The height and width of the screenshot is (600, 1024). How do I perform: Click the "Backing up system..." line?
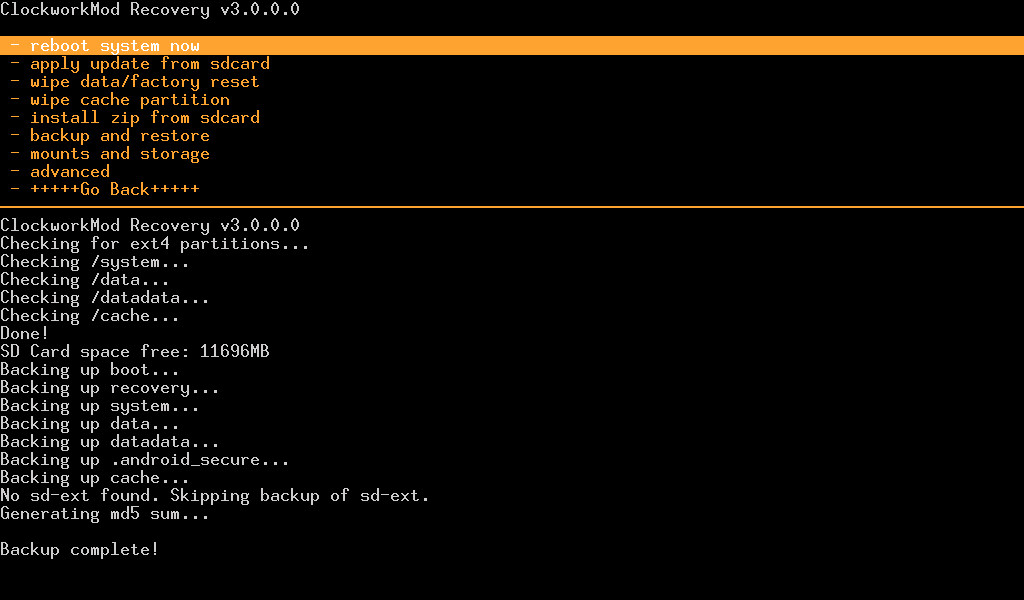click(x=100, y=406)
